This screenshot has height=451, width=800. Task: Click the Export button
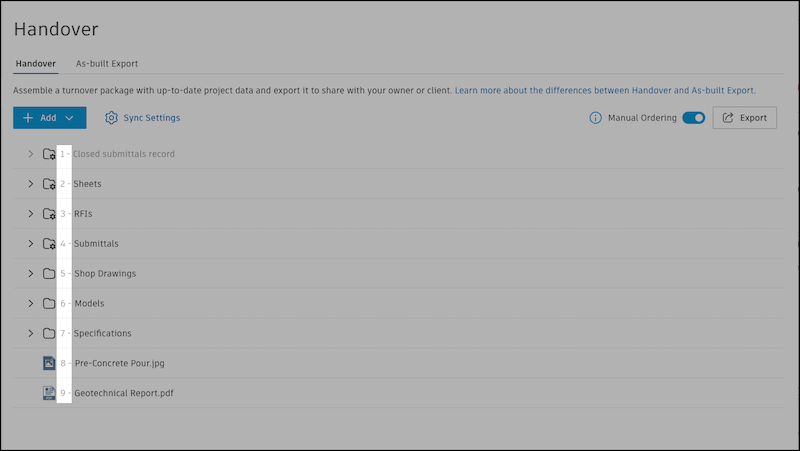744,118
